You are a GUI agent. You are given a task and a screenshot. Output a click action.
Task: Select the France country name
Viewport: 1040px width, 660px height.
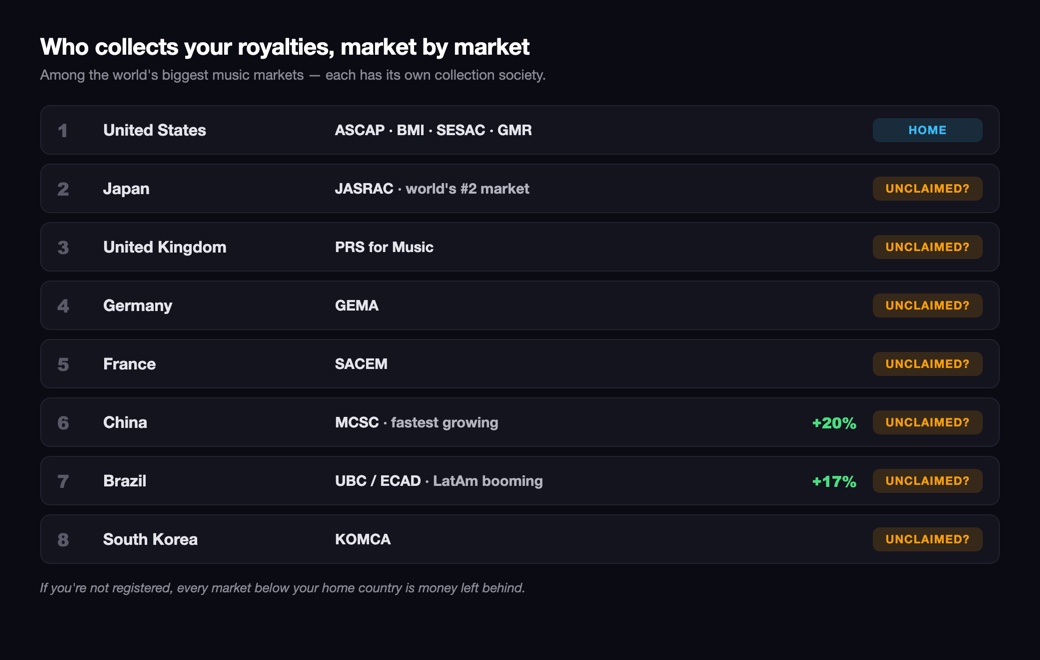[x=129, y=364]
